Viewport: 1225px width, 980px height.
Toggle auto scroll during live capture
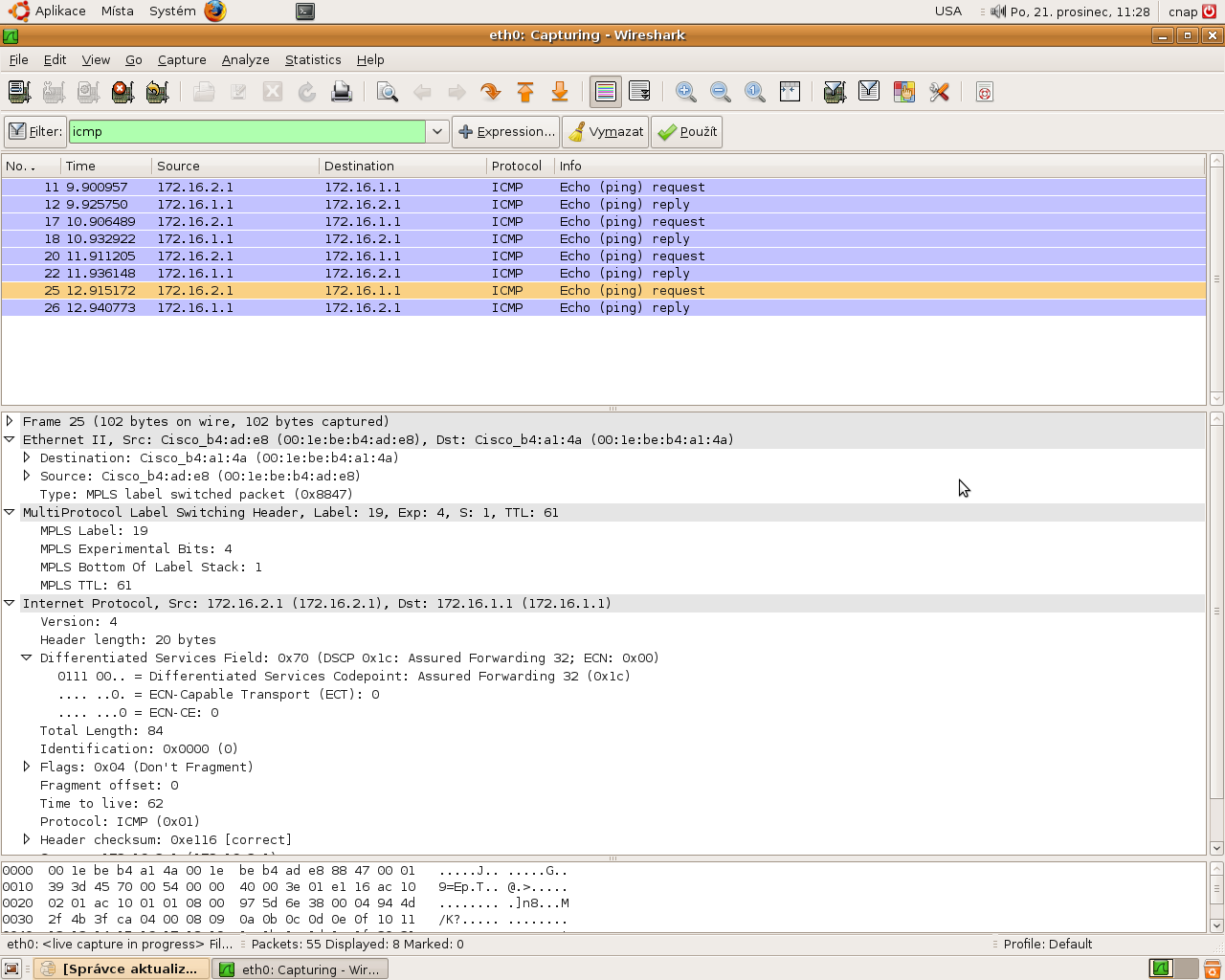(640, 92)
